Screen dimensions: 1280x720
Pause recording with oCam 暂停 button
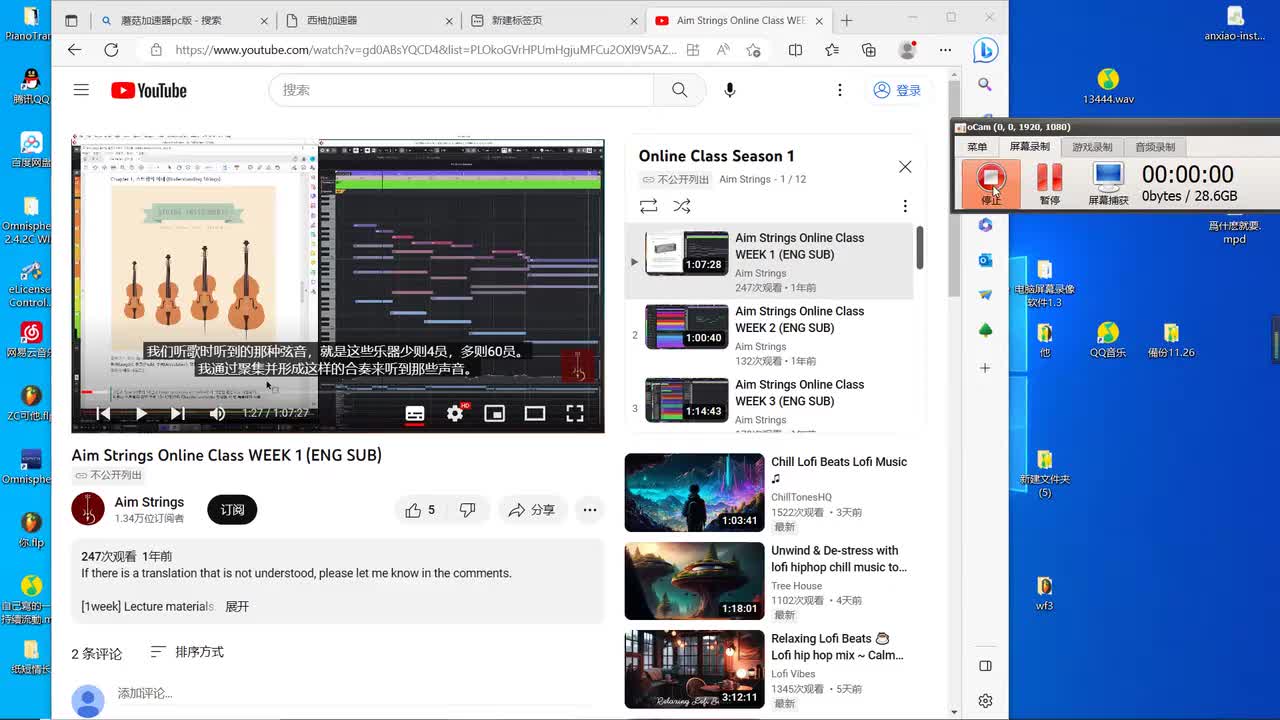click(x=1049, y=183)
